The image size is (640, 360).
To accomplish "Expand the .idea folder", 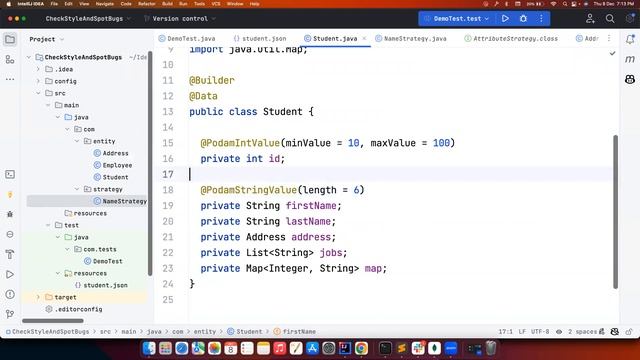I will (x=38, y=69).
